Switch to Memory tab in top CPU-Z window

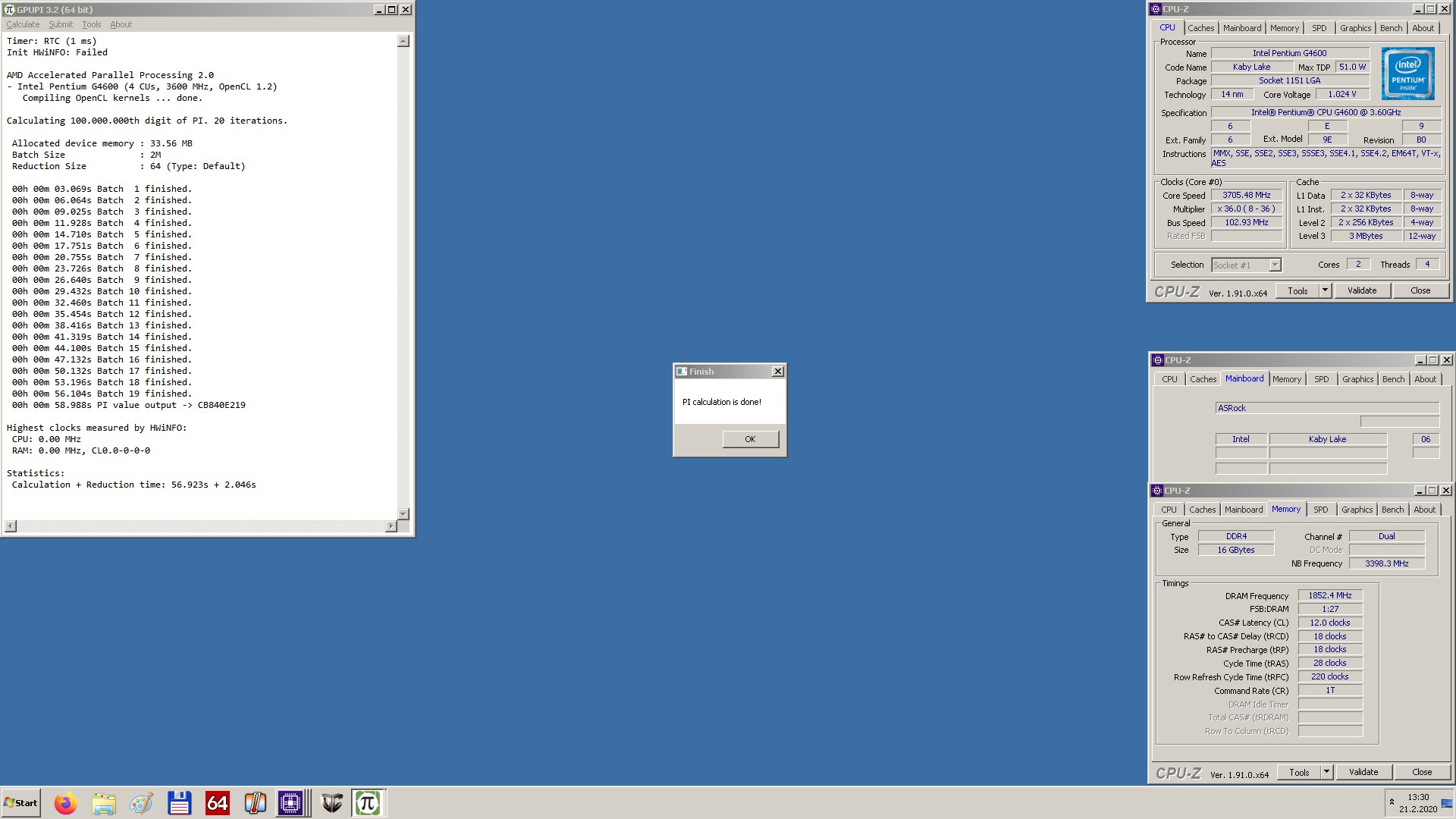(x=1285, y=28)
